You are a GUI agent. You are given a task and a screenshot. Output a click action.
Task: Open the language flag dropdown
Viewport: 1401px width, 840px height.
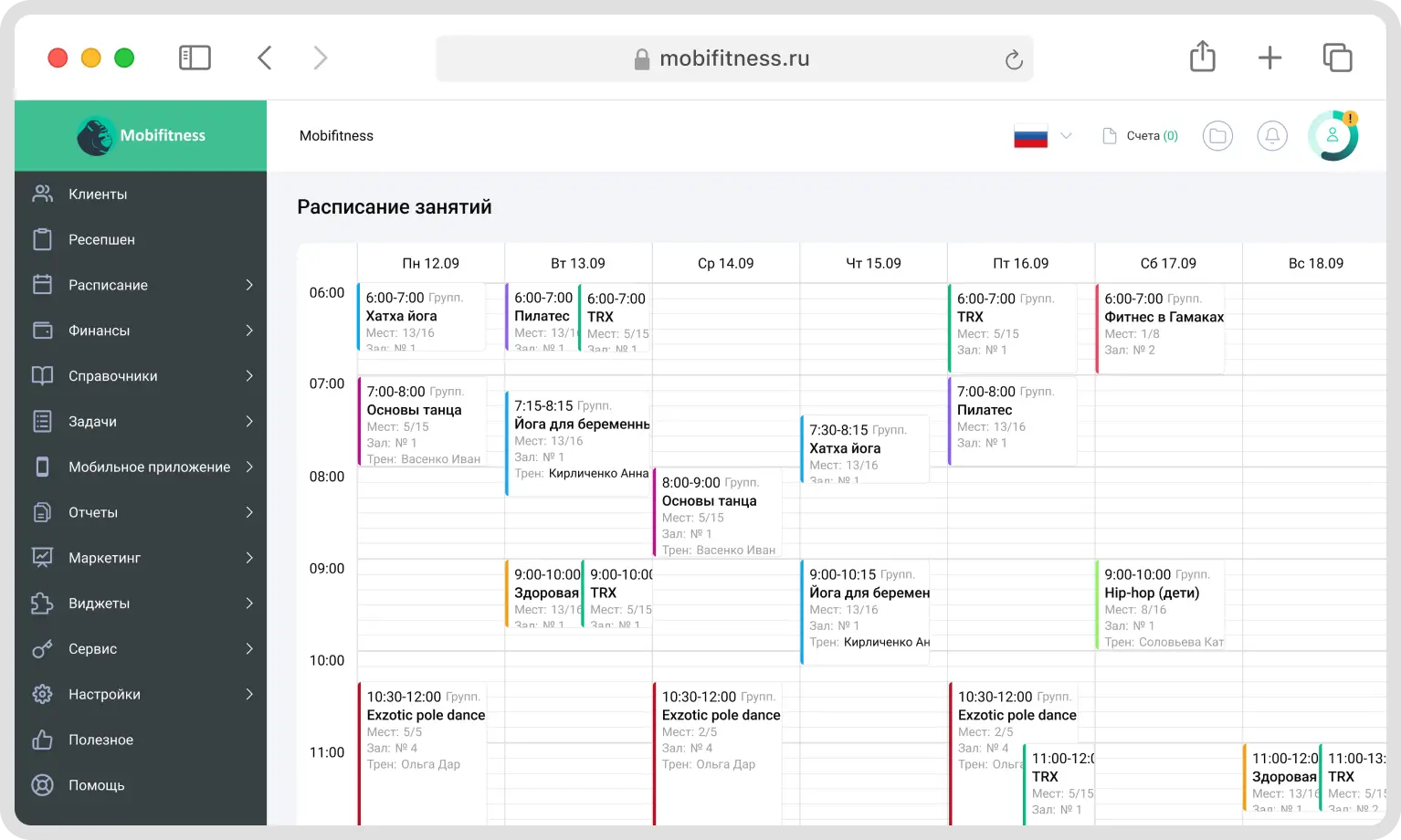(1042, 136)
